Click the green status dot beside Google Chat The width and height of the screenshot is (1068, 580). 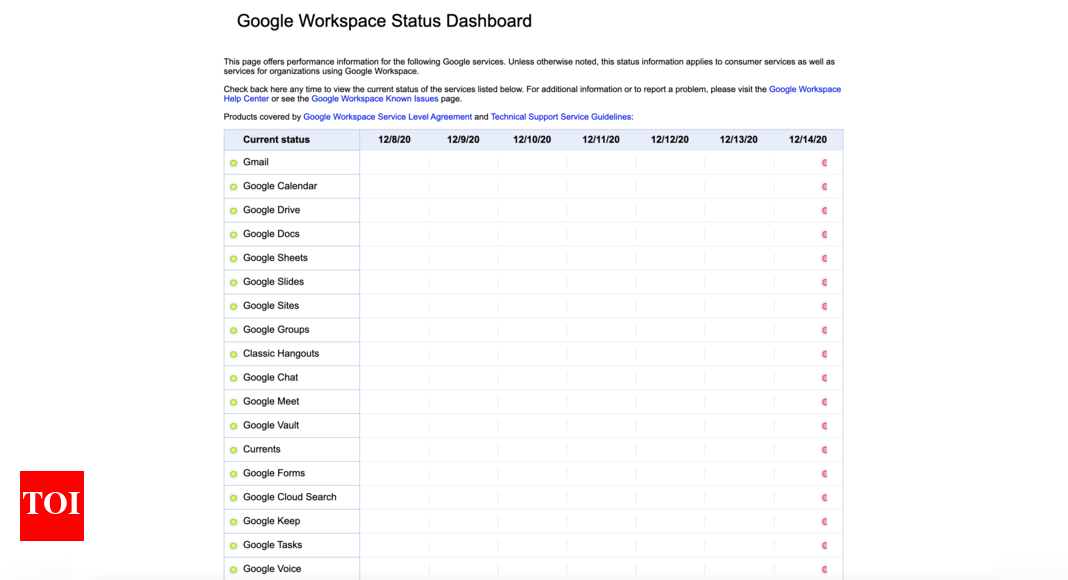(234, 378)
